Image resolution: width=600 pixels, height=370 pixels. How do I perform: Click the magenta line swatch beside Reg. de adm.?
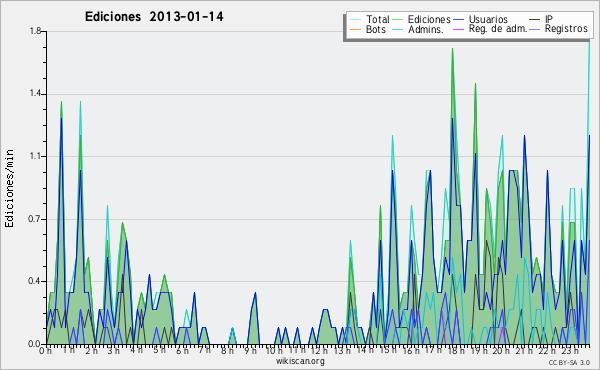click(458, 29)
